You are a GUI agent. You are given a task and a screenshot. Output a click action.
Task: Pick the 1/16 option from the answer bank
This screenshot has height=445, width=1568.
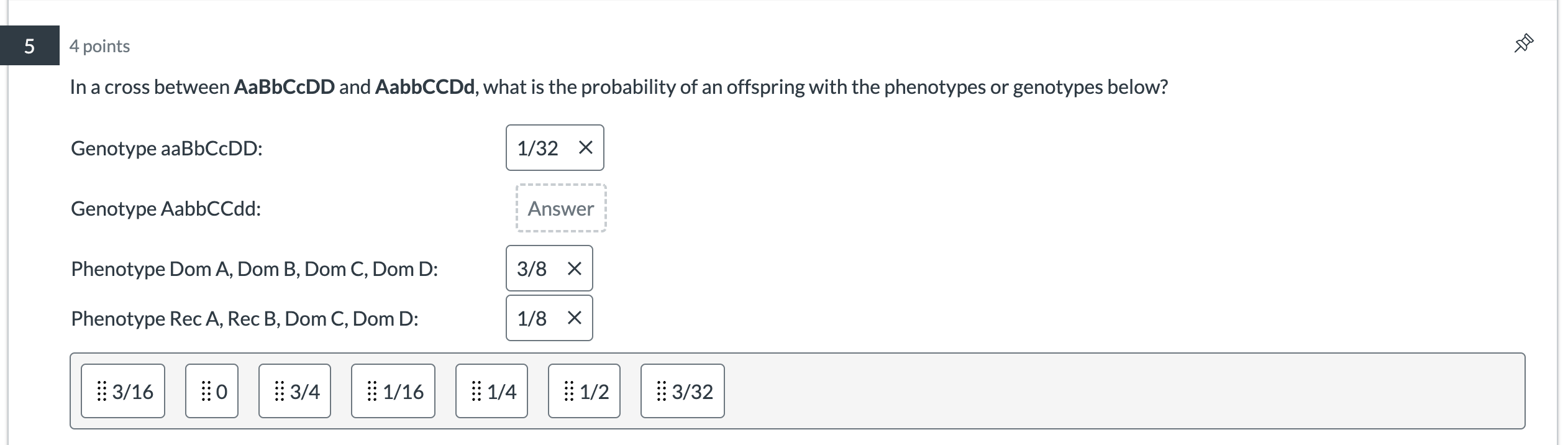tap(392, 390)
